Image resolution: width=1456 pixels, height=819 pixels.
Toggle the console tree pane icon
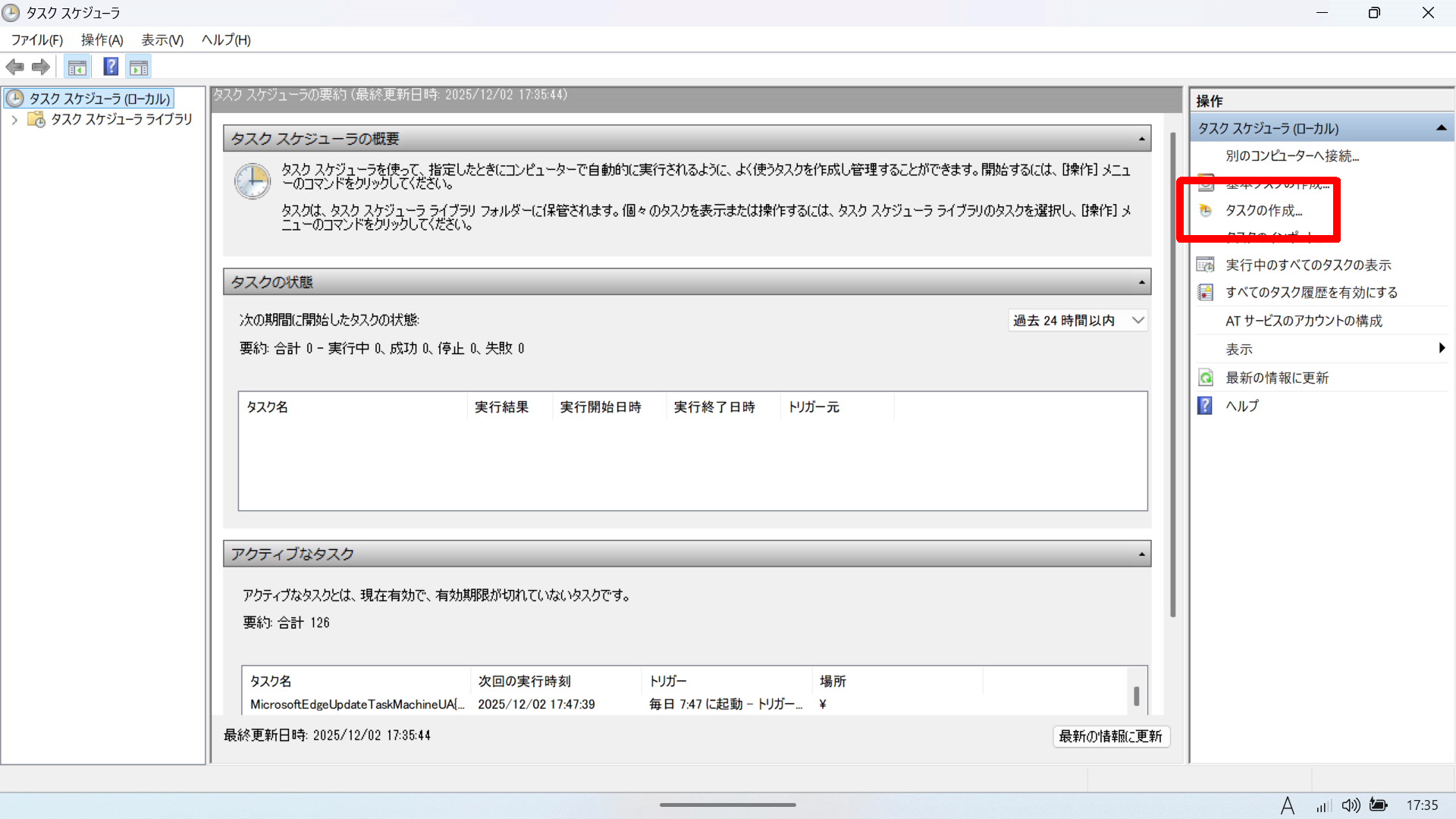coord(77,67)
